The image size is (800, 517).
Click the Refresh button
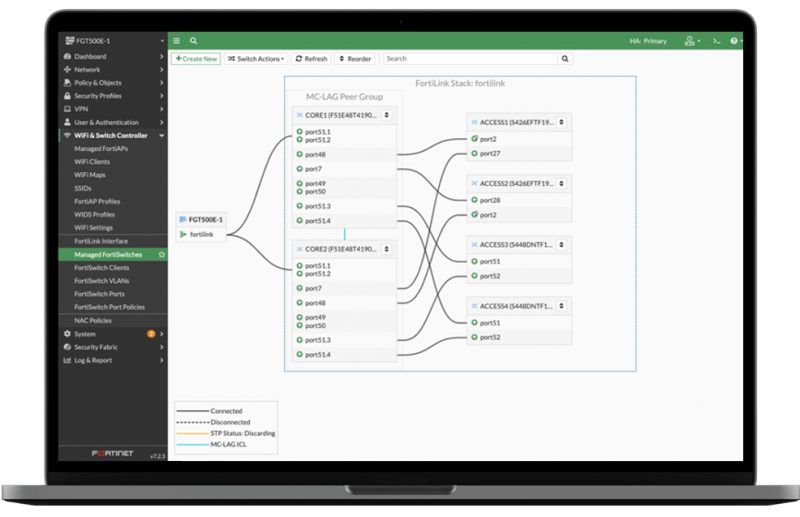[311, 59]
